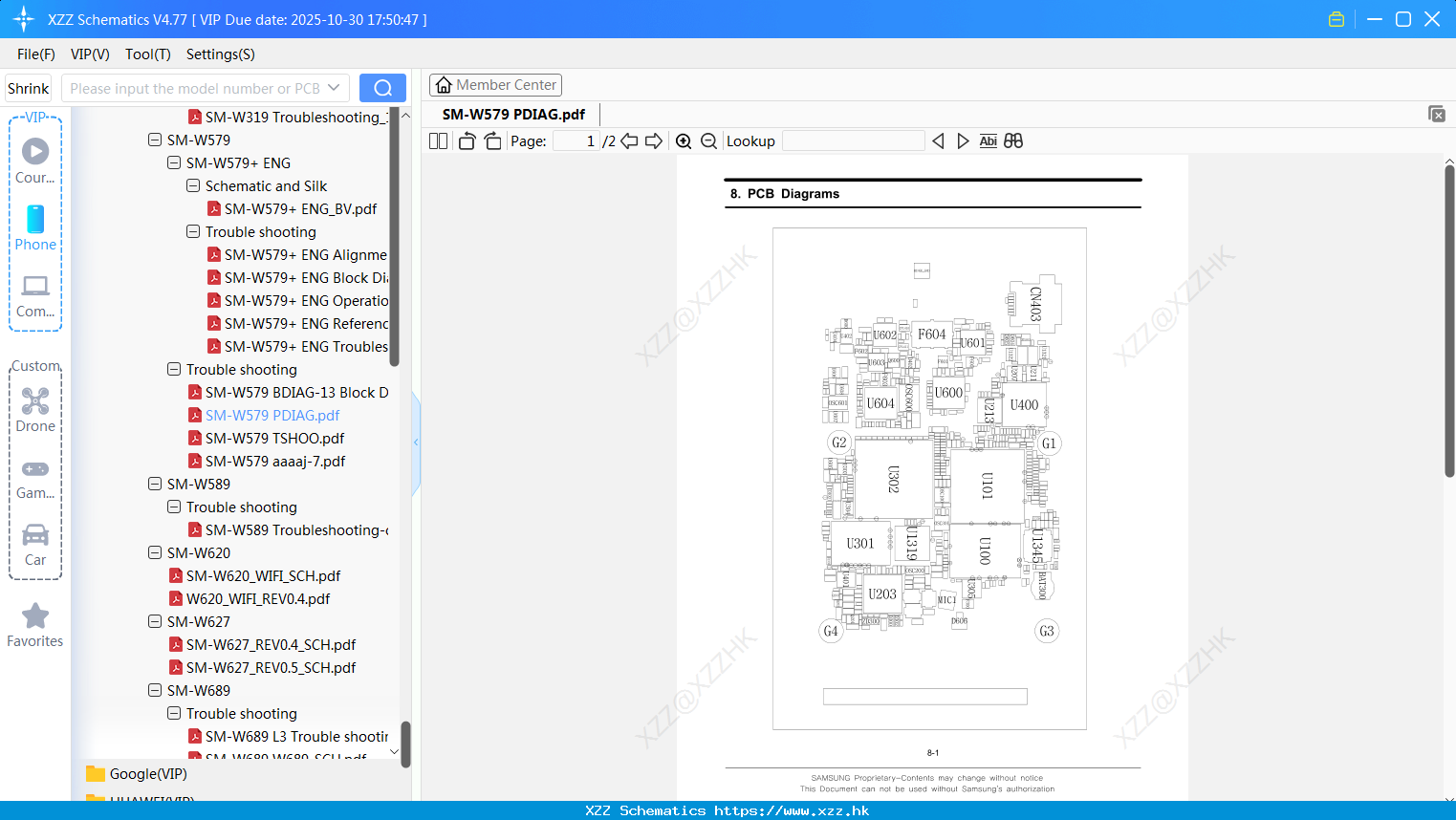1456x820 pixels.
Task: Open the Drone sidebar category
Action: click(35, 410)
